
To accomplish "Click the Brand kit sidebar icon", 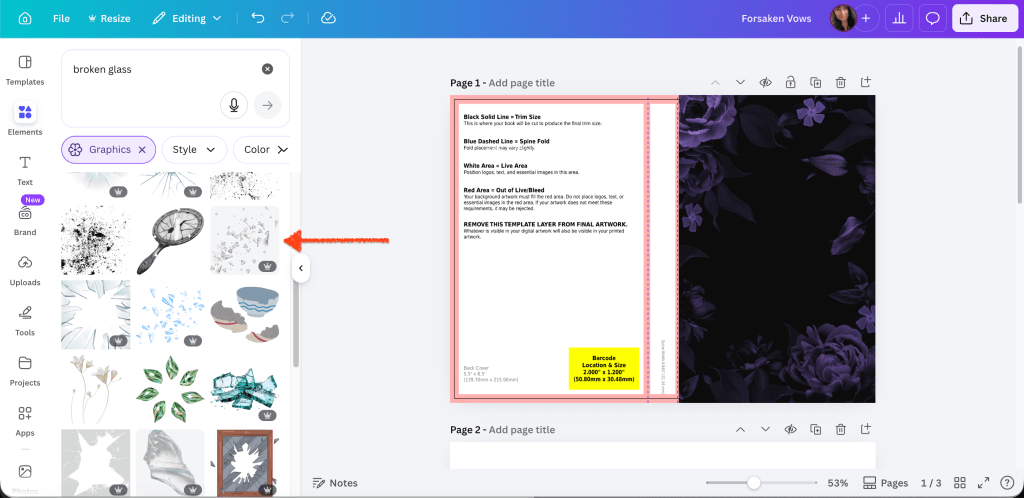I will pos(25,219).
